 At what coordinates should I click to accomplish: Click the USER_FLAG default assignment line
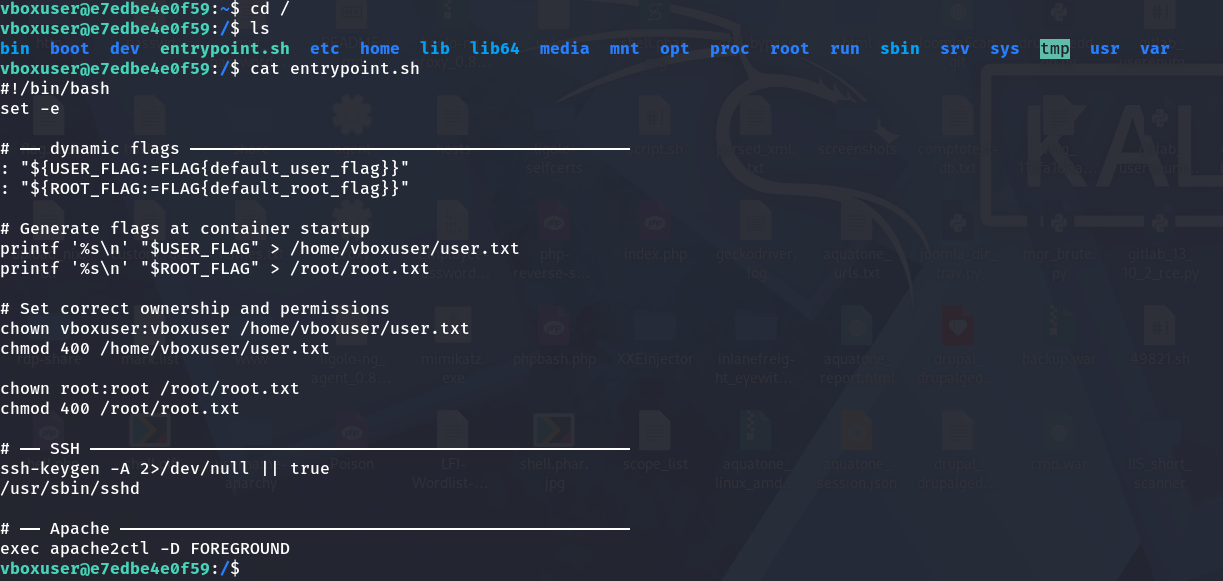[205, 168]
